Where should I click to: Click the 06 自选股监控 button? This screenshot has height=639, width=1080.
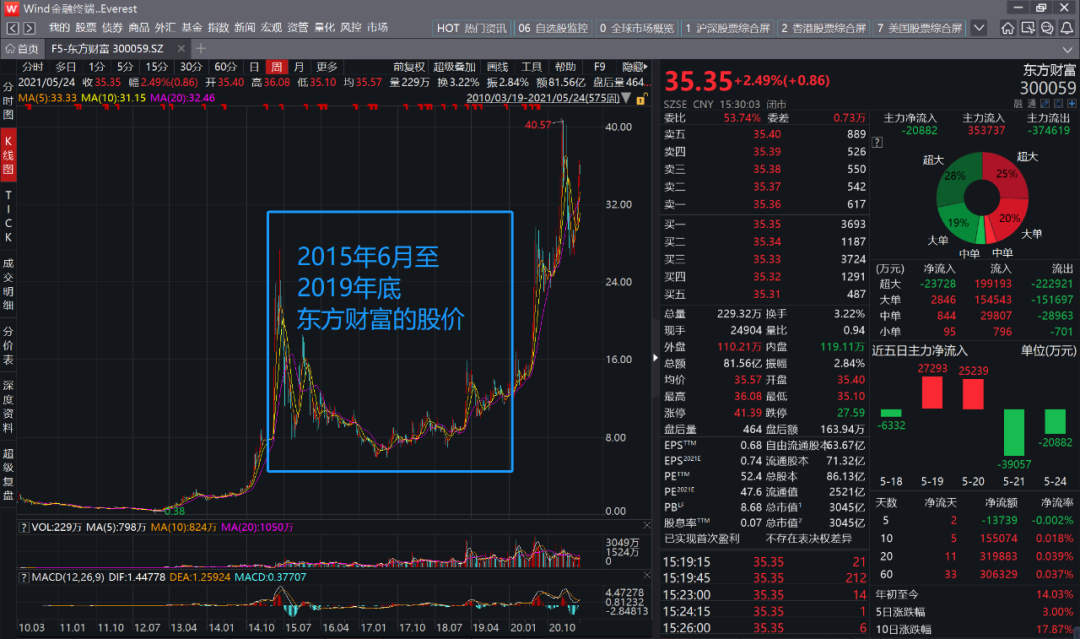coord(553,28)
